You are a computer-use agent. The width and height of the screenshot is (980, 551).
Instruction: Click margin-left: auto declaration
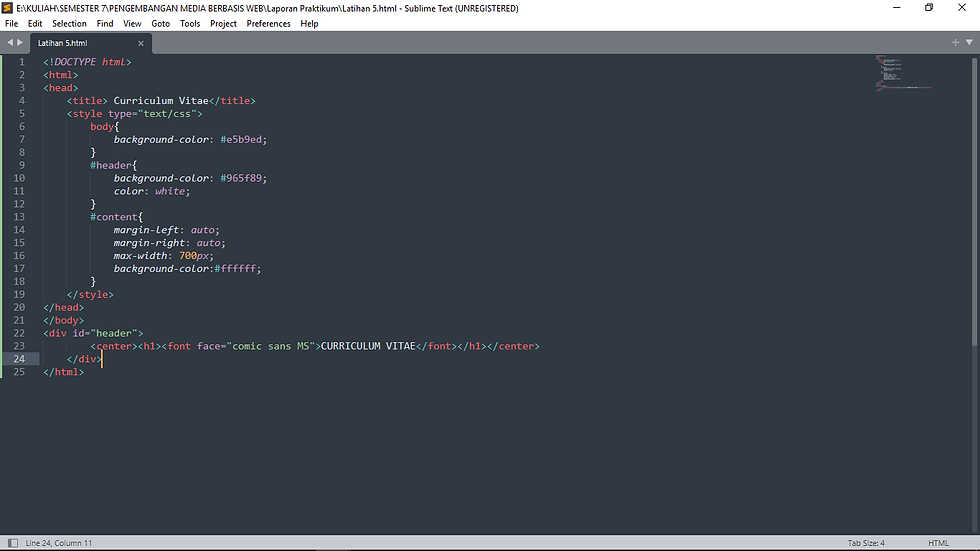[166, 230]
